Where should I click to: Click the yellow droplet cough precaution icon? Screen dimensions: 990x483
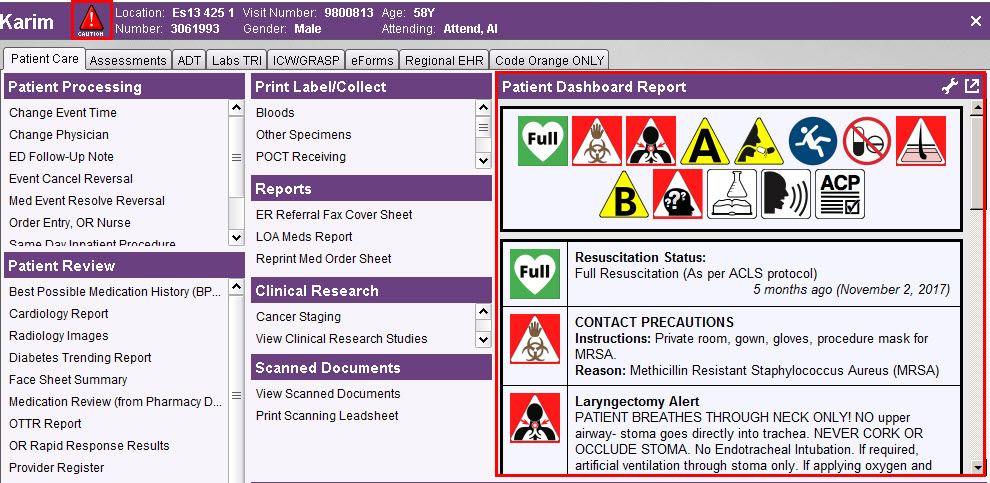tap(759, 141)
